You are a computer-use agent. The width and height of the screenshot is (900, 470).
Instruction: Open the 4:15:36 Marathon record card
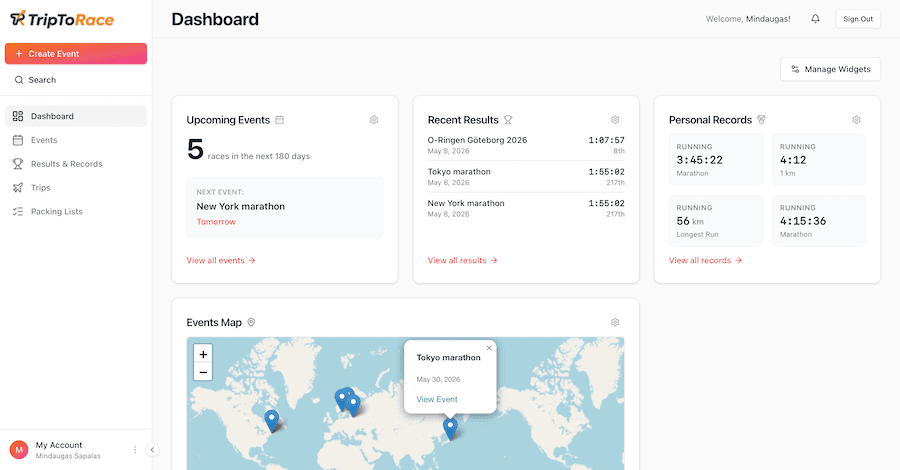819,221
